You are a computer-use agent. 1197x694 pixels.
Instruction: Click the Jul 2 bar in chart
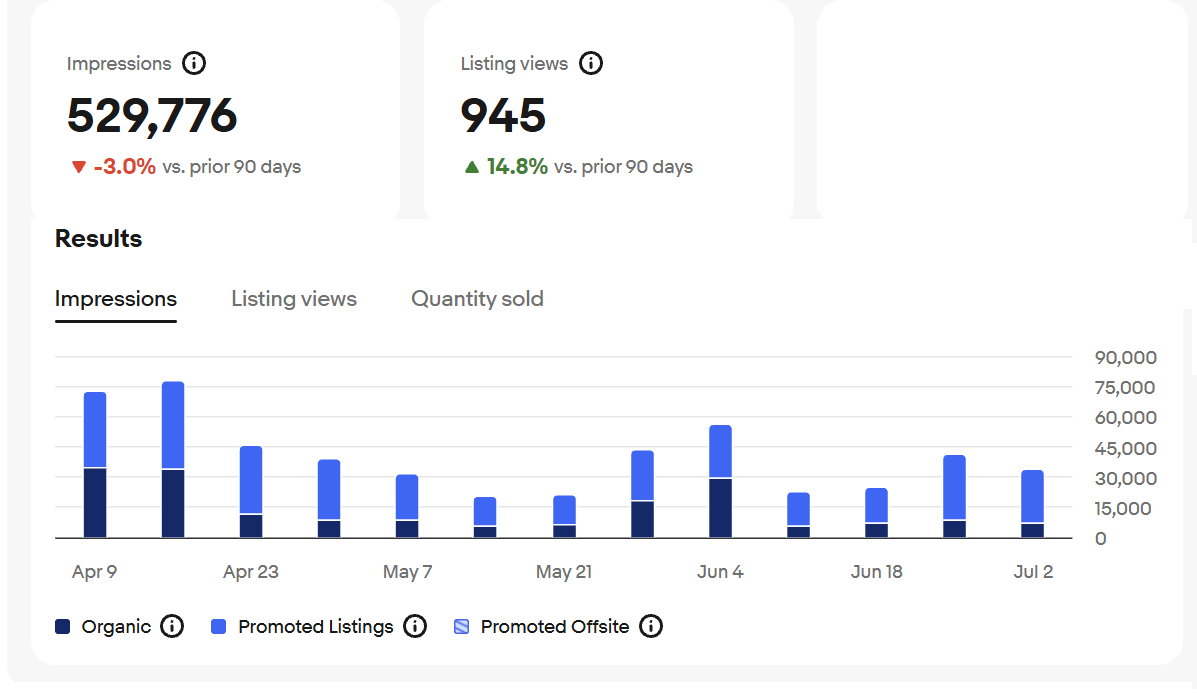1032,504
